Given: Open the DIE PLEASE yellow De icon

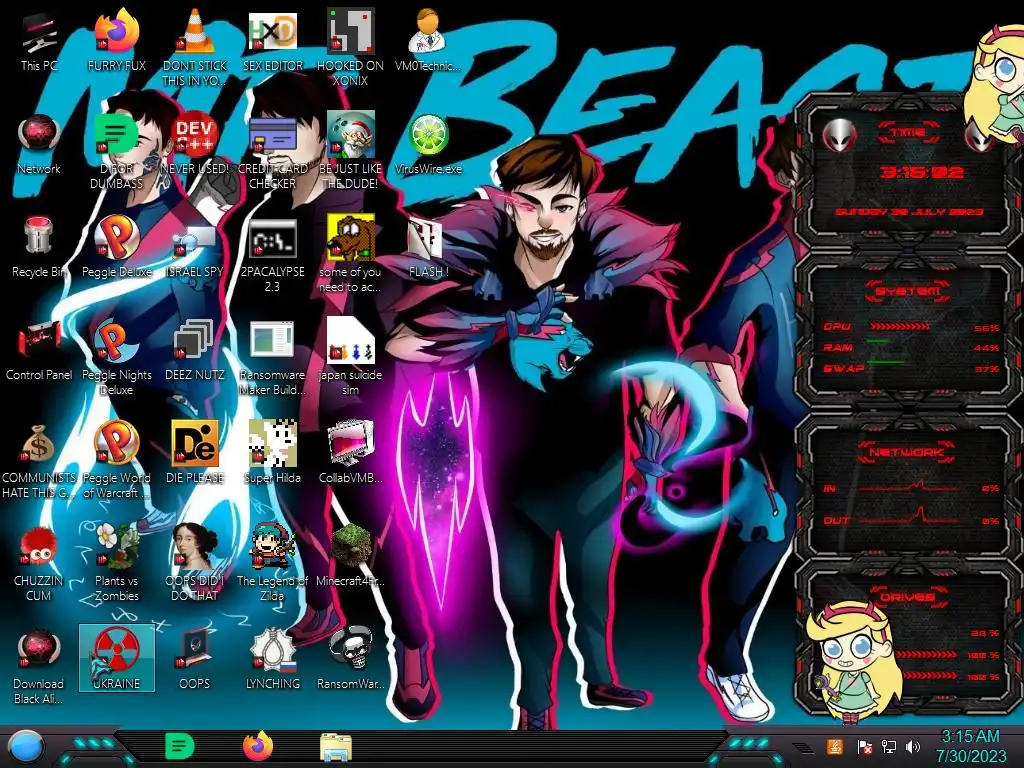Looking at the screenshot, I should [195, 454].
